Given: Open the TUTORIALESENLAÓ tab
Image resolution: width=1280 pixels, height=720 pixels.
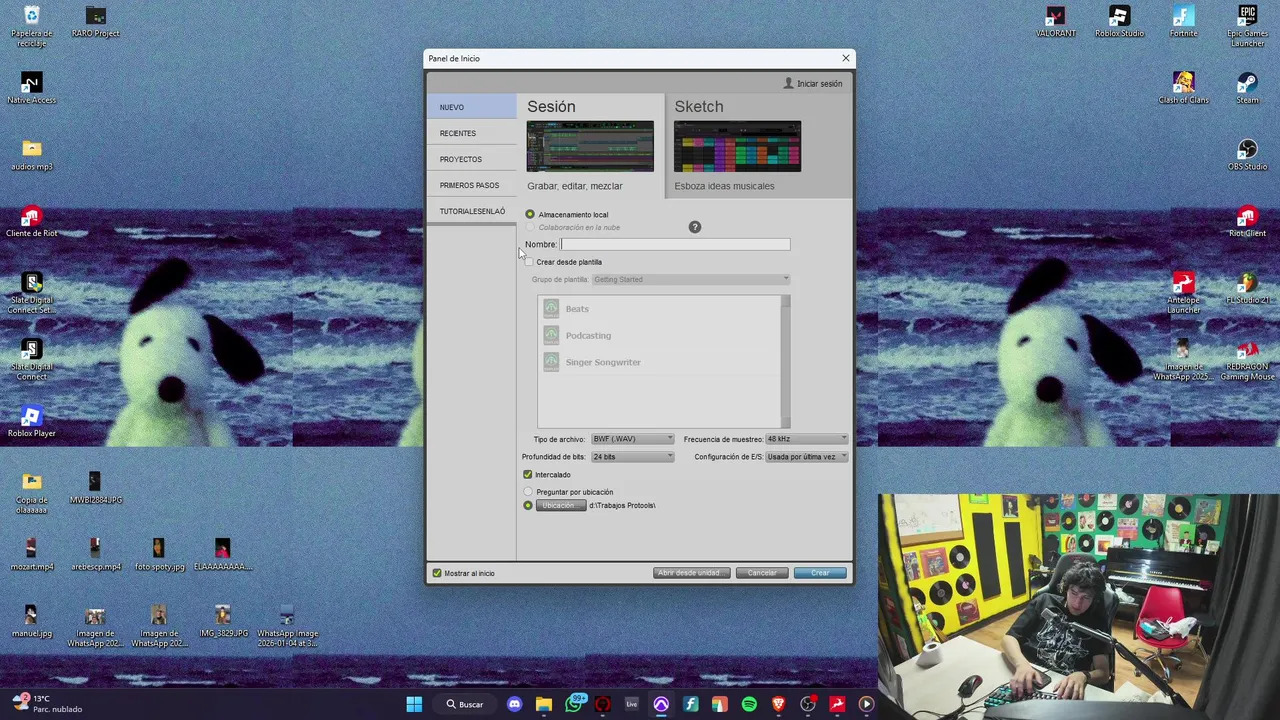Looking at the screenshot, I should pos(471,211).
